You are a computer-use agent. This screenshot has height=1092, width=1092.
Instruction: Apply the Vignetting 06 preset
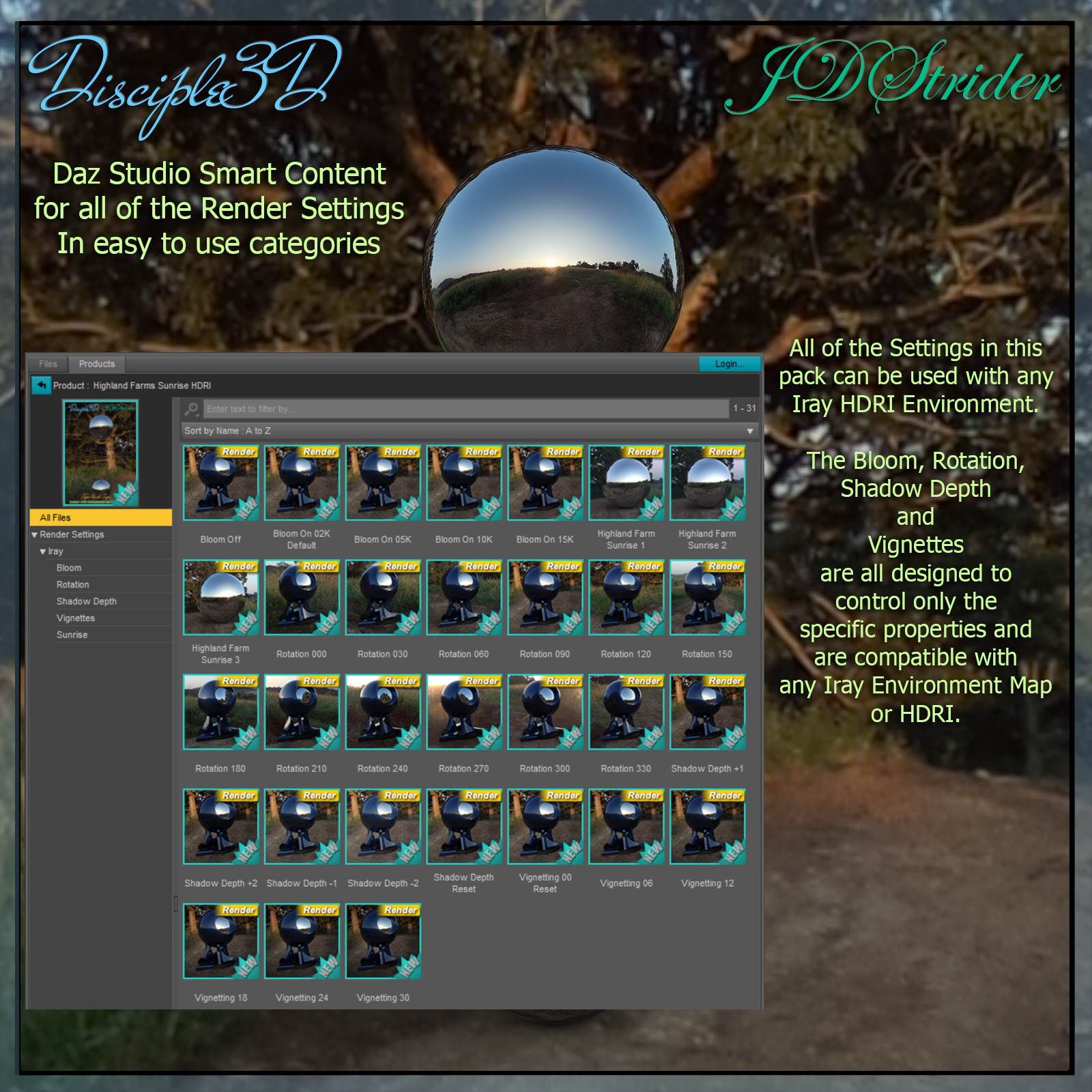click(626, 827)
